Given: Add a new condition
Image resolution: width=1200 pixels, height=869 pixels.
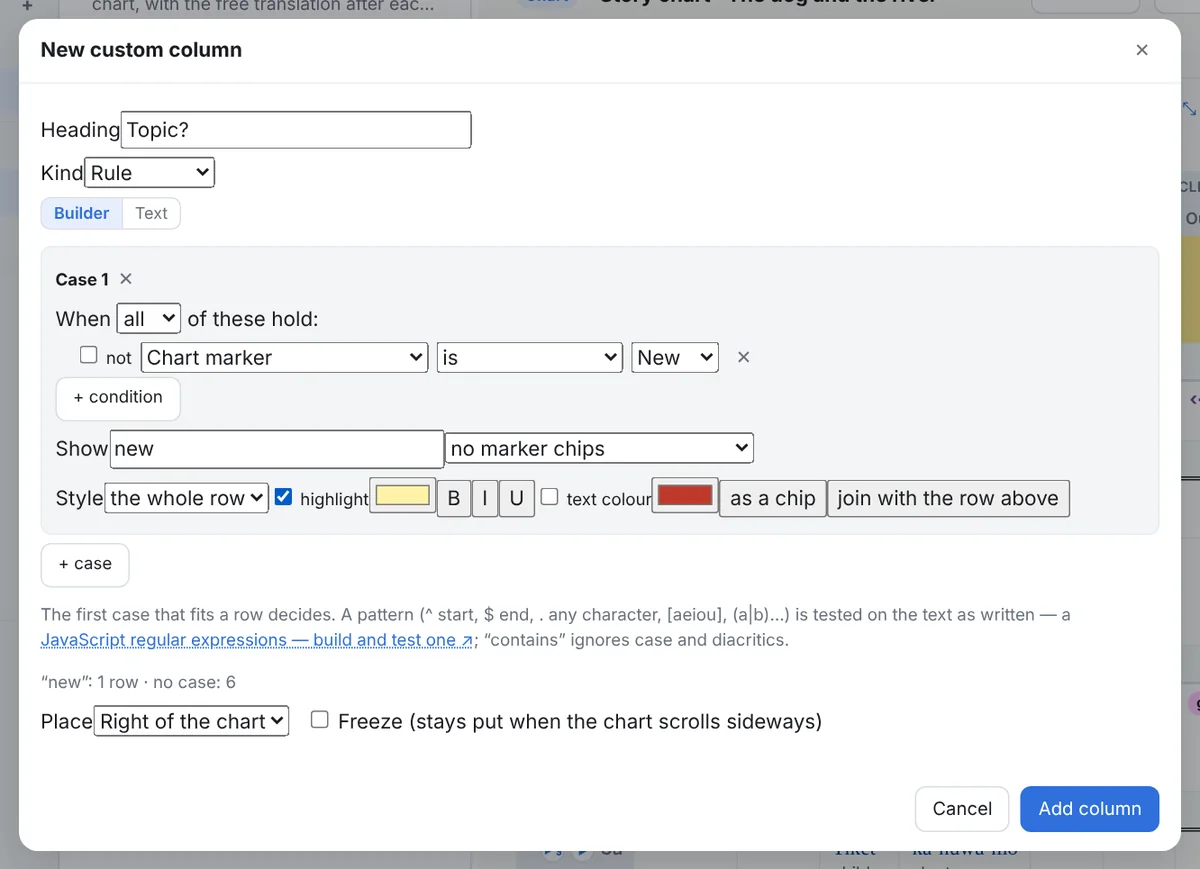Looking at the screenshot, I should (118, 398).
